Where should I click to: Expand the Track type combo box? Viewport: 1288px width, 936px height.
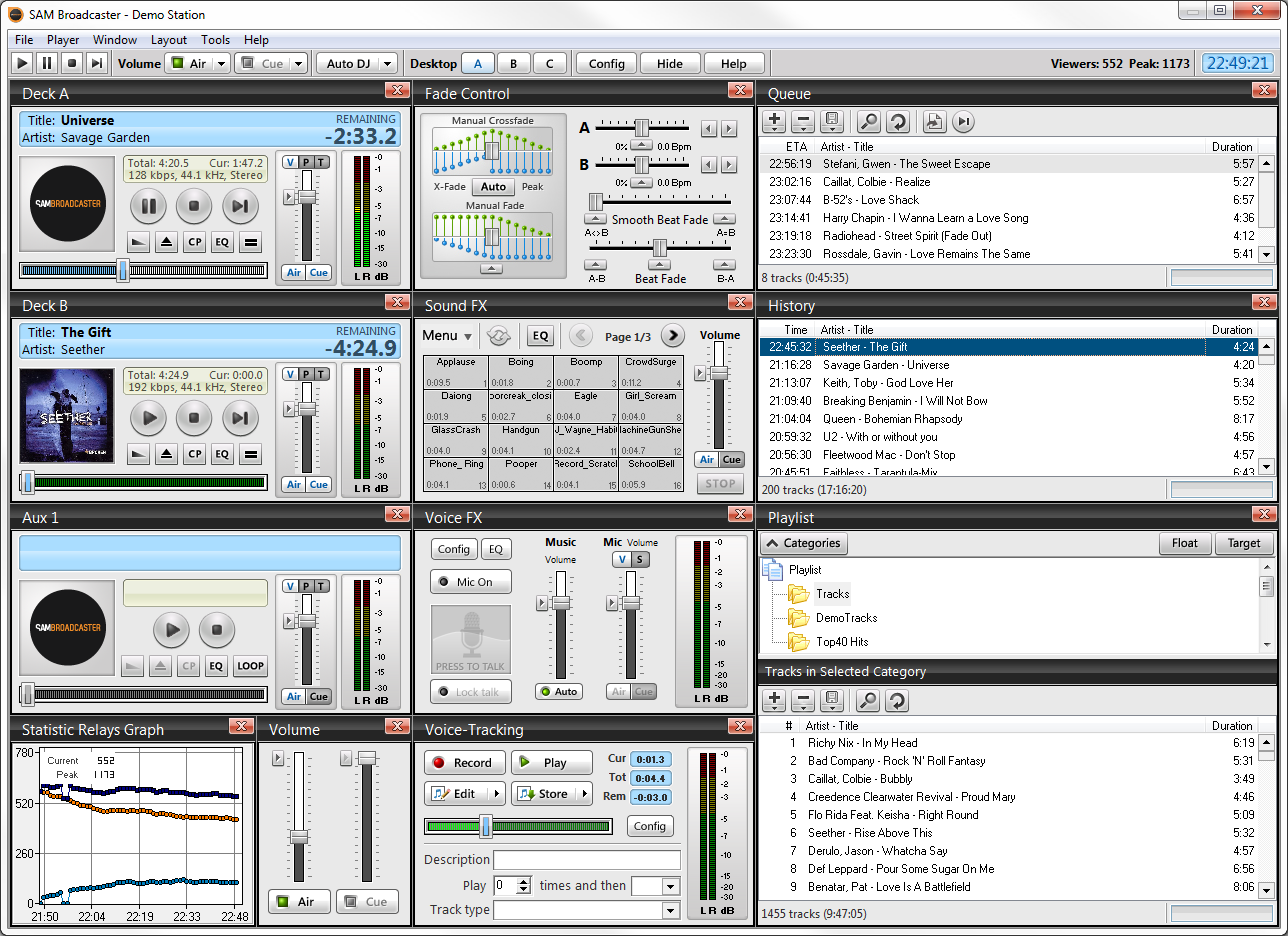click(670, 910)
